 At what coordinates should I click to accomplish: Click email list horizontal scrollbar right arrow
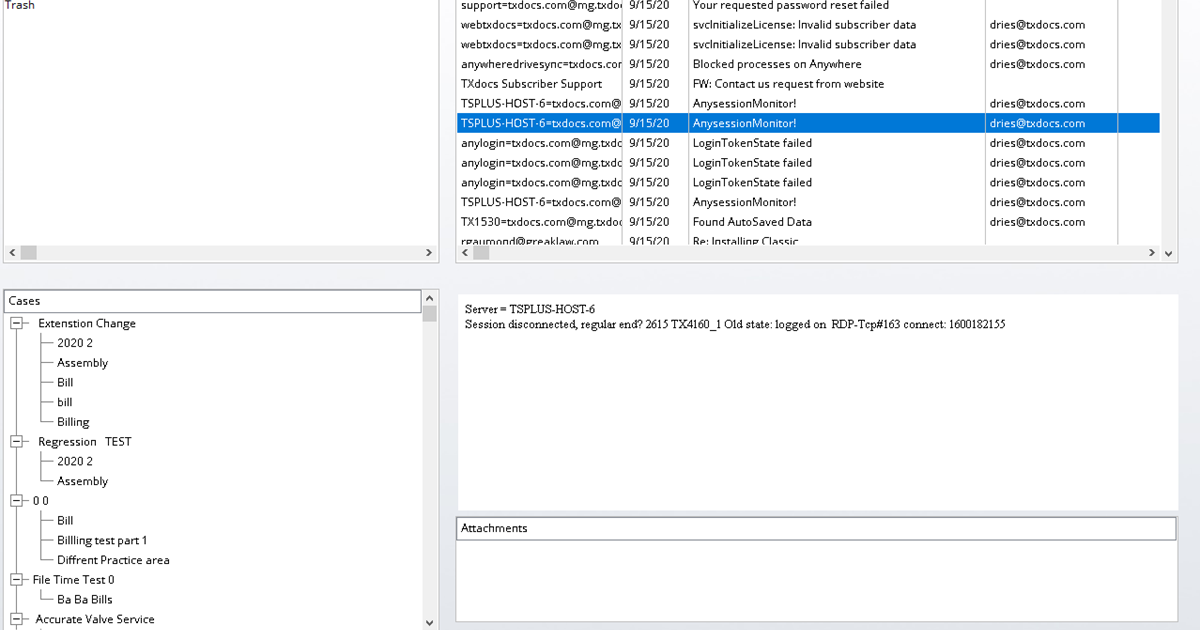tap(1151, 254)
